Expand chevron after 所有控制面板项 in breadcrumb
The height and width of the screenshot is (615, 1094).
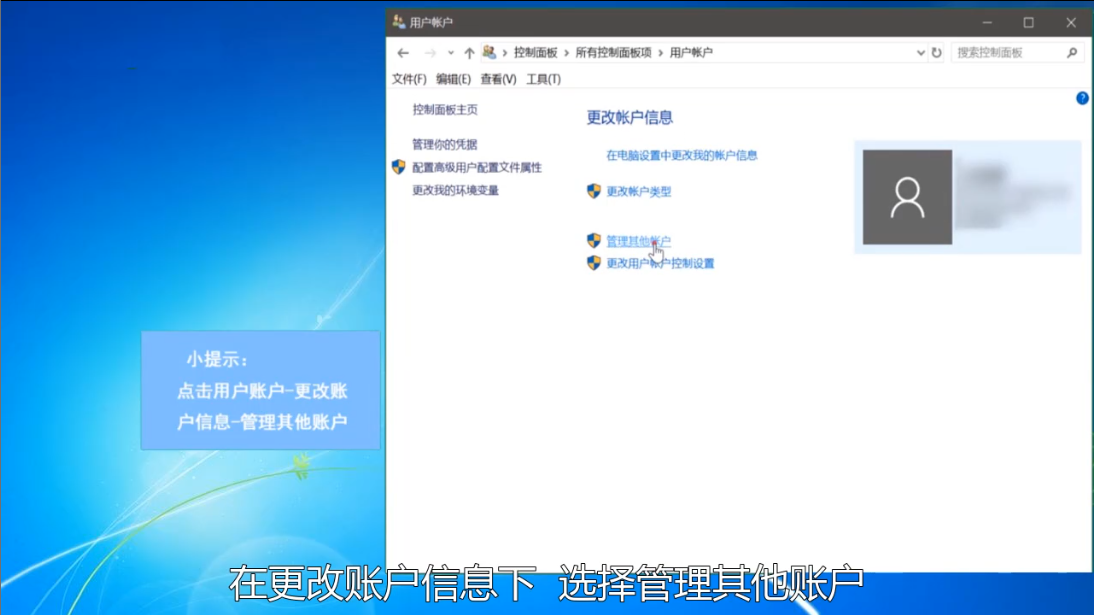[x=660, y=53]
